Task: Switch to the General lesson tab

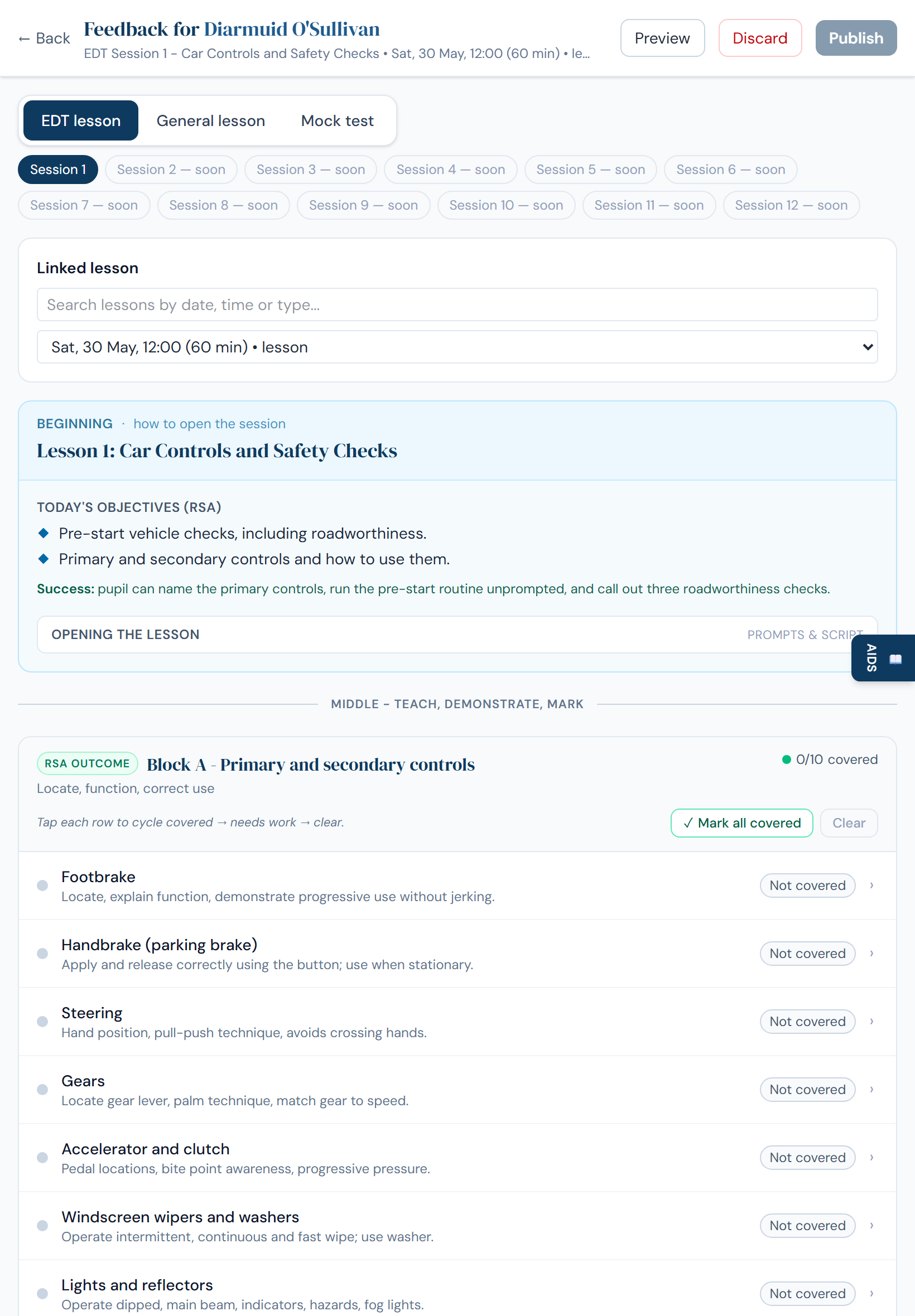Action: [210, 121]
